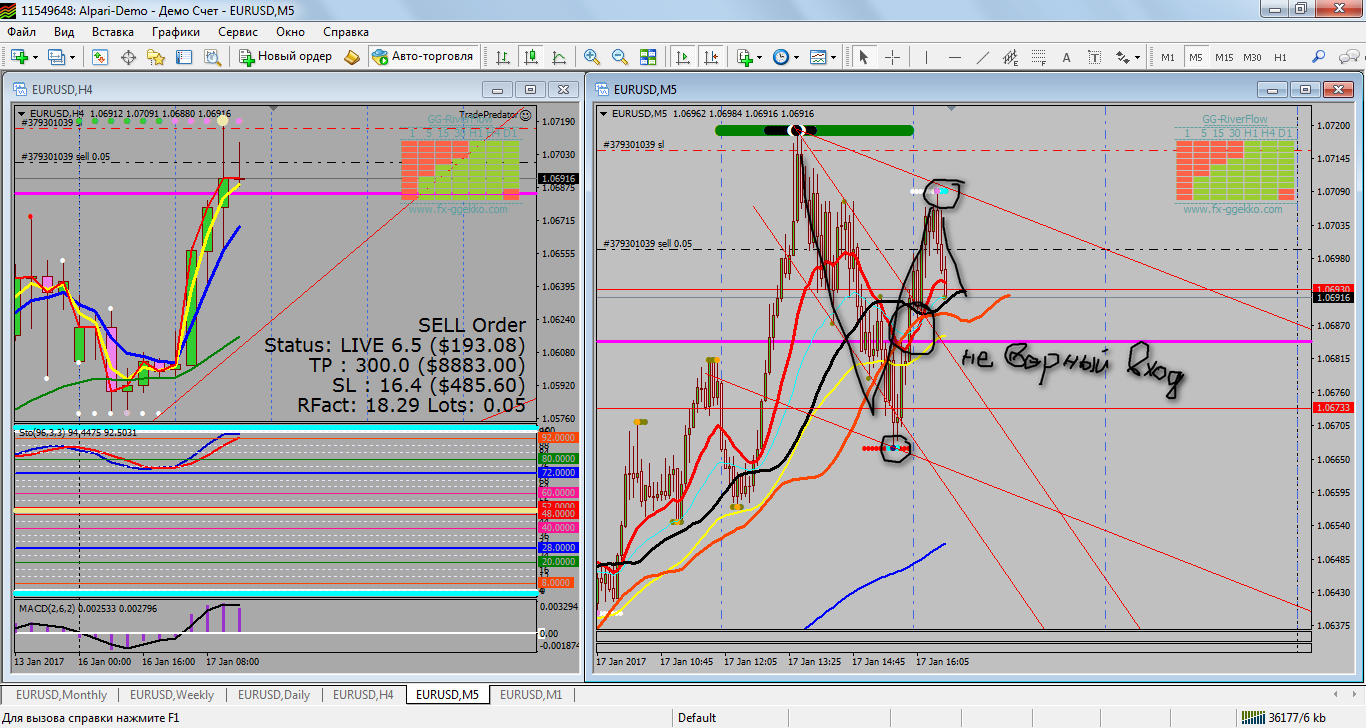The height and width of the screenshot is (728, 1366).
Task: Click the Новый ордер button
Action: pyautogui.click(x=286, y=57)
